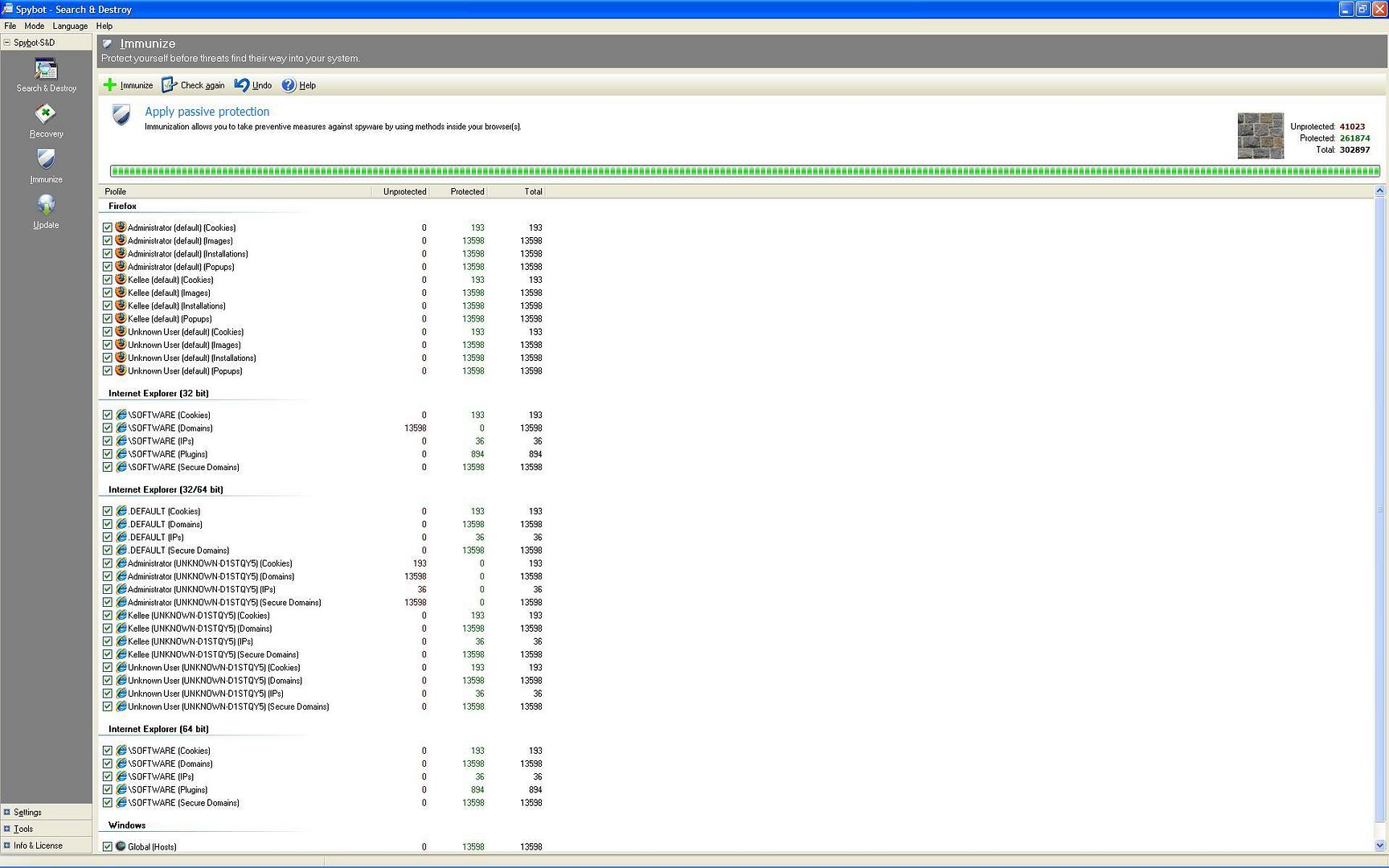Click the shield icon beside Apply passive protection
The image size is (1389, 868).
(121, 115)
